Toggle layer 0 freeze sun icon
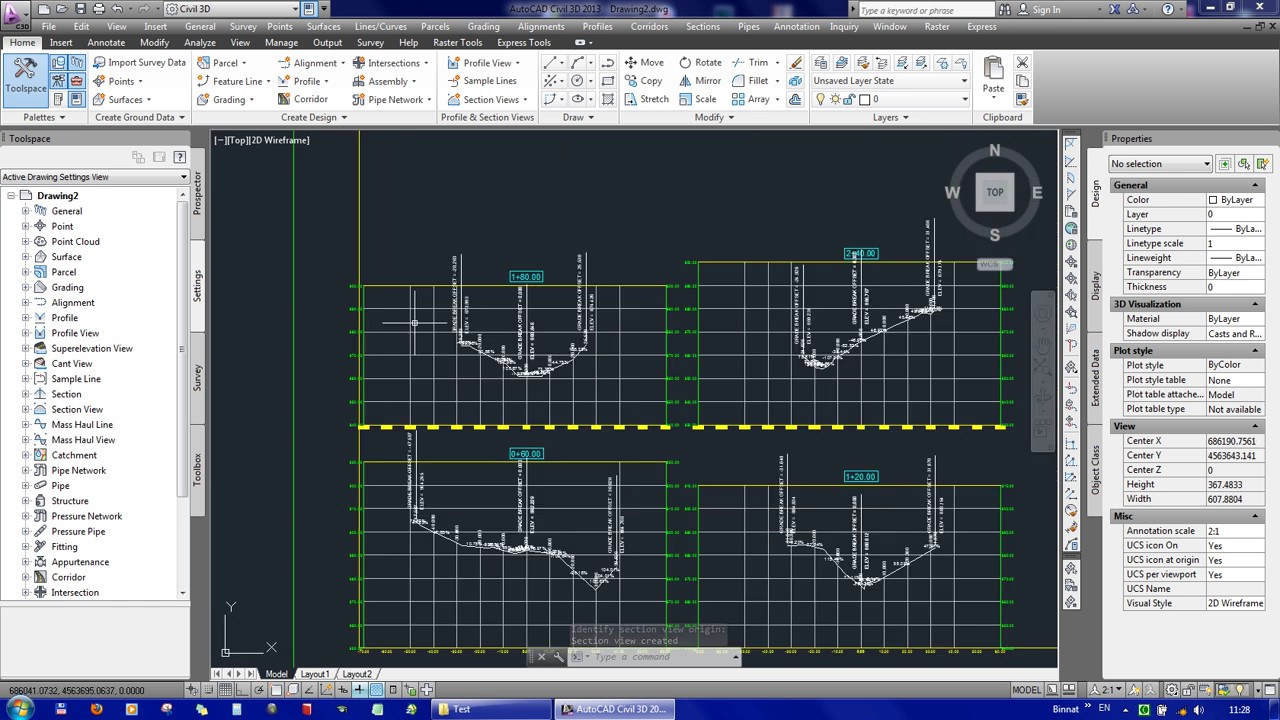This screenshot has height=720, width=1280. pyautogui.click(x=836, y=99)
